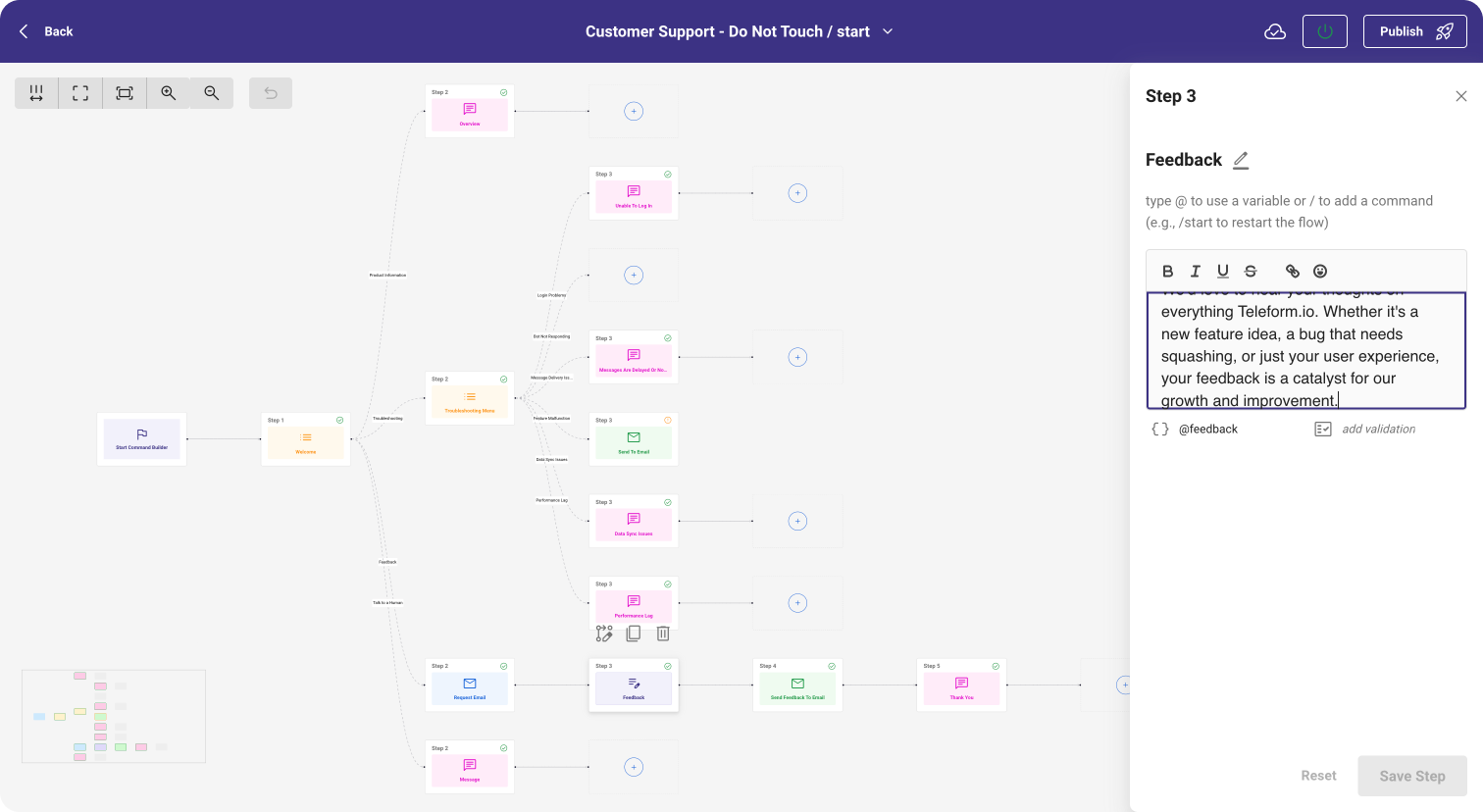This screenshot has height=812, width=1483.
Task: Add a step on the Bot Not Responding branch
Action: click(634, 276)
